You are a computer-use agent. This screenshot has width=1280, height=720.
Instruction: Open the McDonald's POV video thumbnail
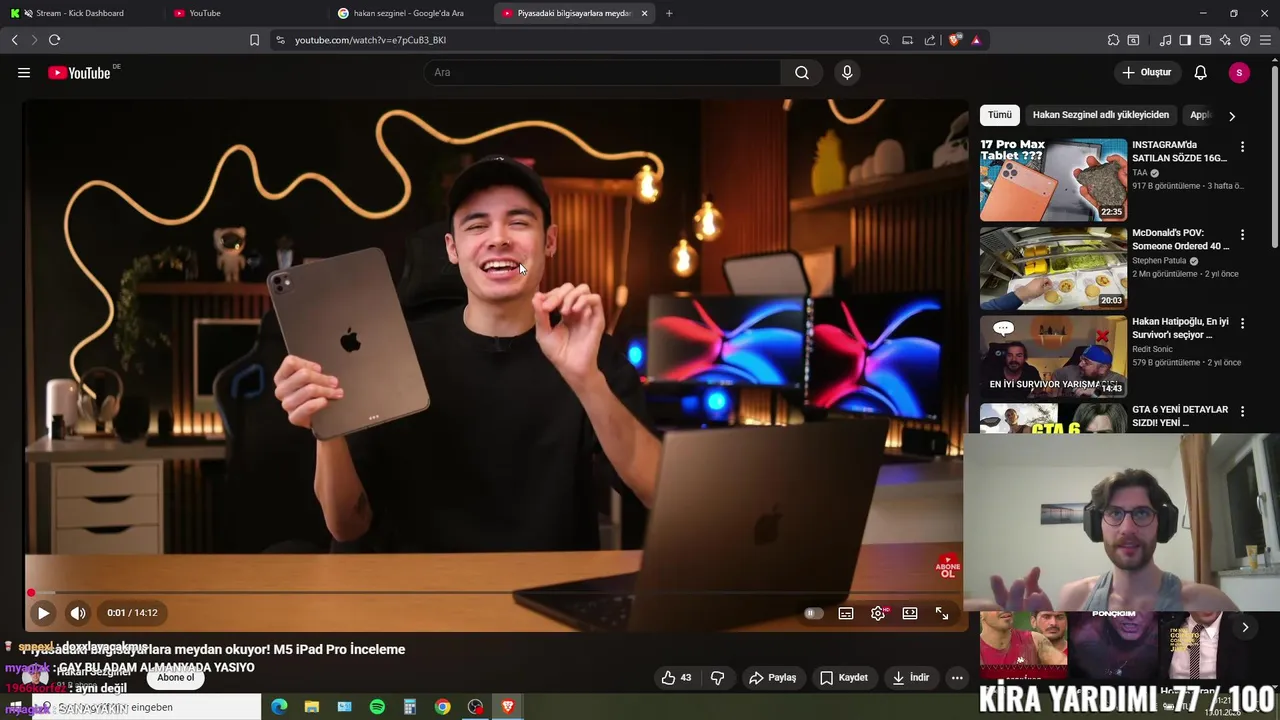1053,268
